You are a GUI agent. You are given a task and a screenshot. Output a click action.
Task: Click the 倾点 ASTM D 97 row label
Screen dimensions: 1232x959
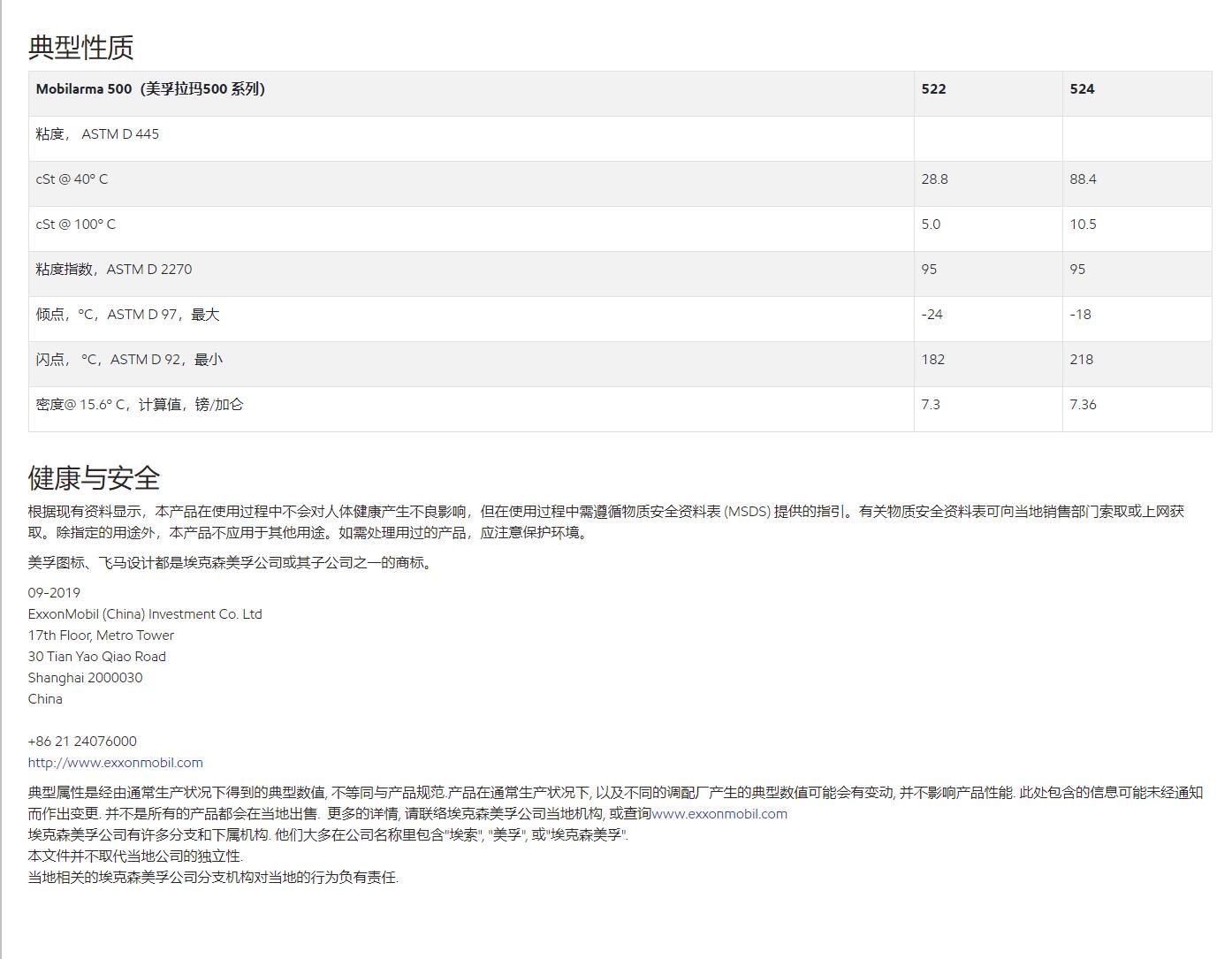(128, 315)
